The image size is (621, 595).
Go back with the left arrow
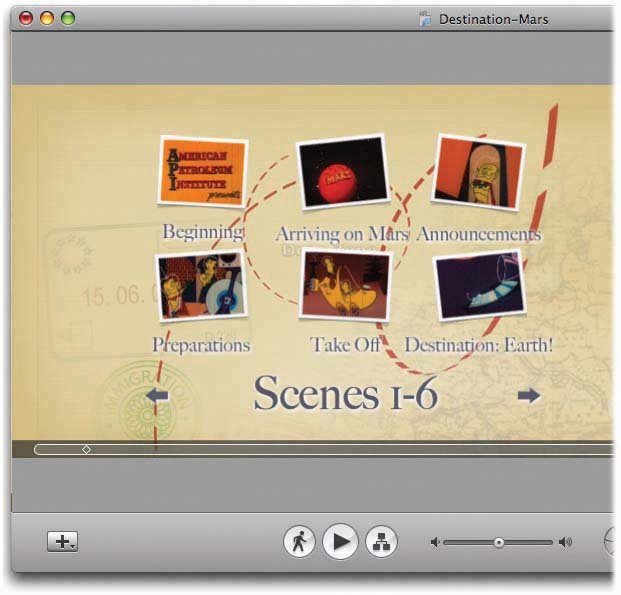(x=157, y=396)
